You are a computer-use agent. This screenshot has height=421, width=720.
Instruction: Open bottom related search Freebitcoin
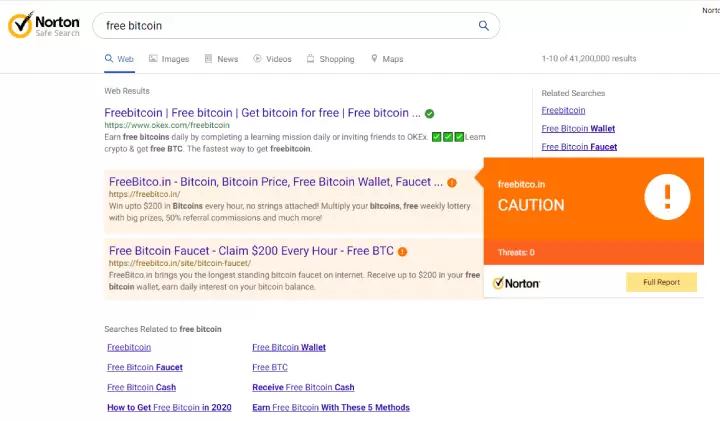pos(129,348)
